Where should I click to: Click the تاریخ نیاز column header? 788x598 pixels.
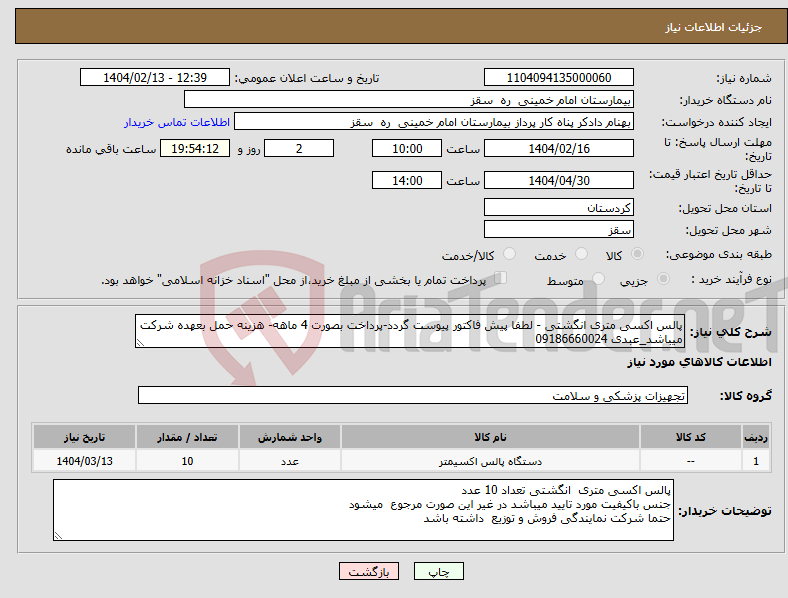tap(84, 437)
